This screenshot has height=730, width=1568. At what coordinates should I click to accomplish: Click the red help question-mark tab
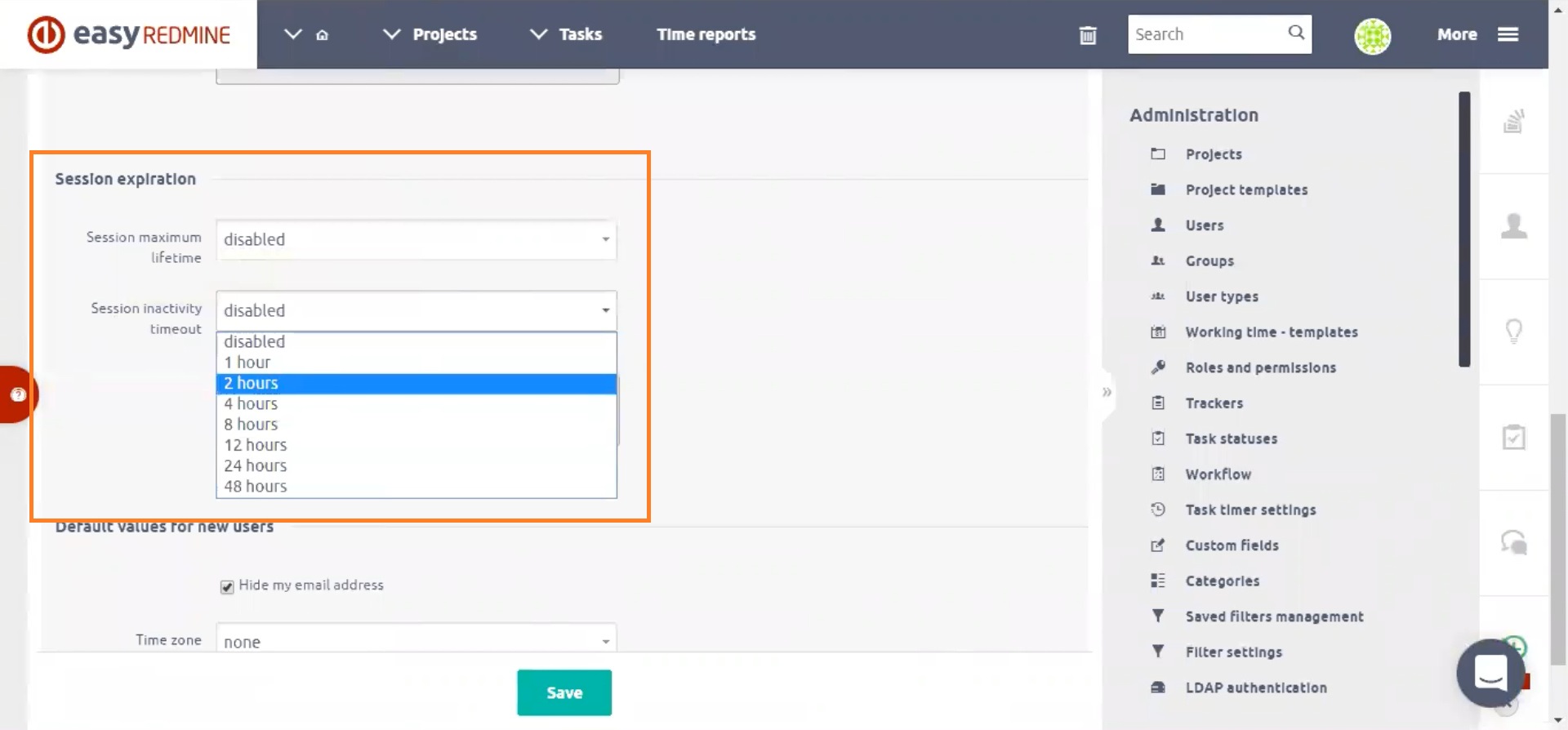click(x=17, y=394)
